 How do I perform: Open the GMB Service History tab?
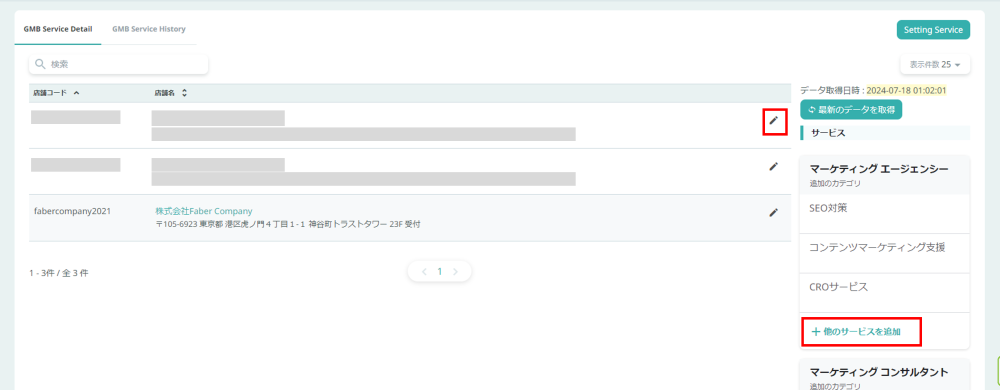coord(149,29)
